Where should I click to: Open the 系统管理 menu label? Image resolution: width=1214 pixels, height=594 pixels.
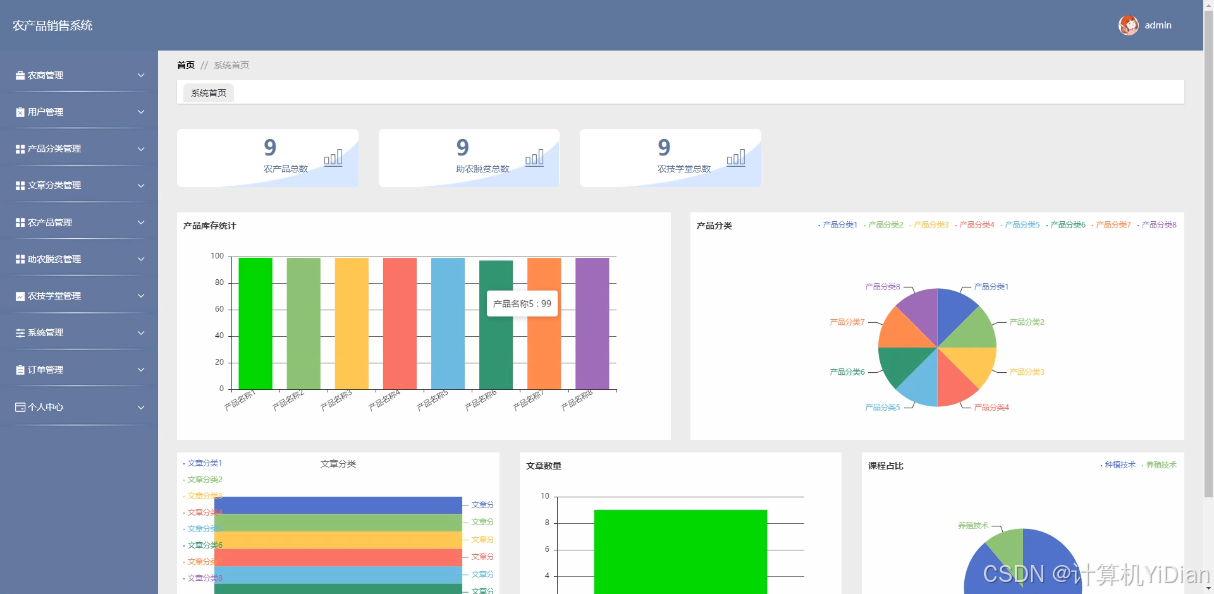click(45, 333)
